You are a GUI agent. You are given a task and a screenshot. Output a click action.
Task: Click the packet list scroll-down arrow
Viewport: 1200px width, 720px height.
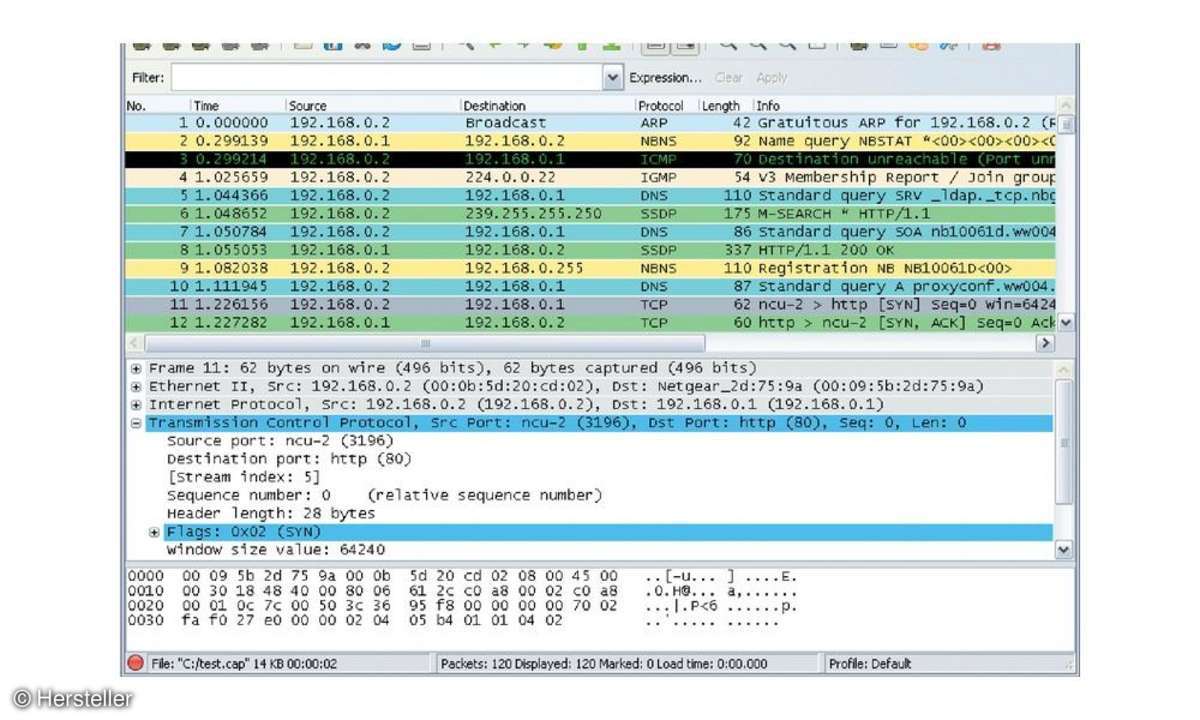point(1065,322)
